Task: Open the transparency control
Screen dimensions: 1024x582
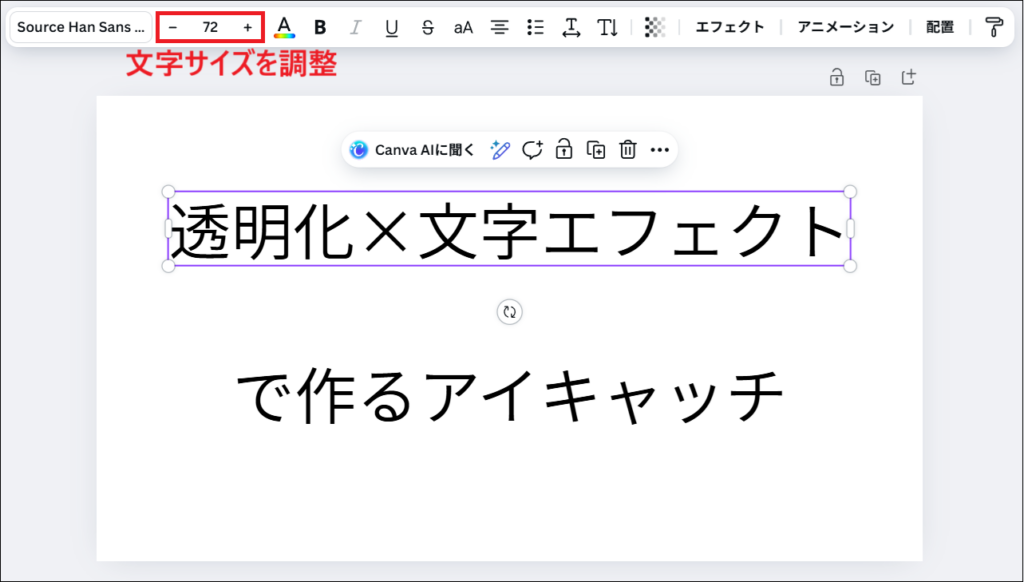Action: pos(655,27)
